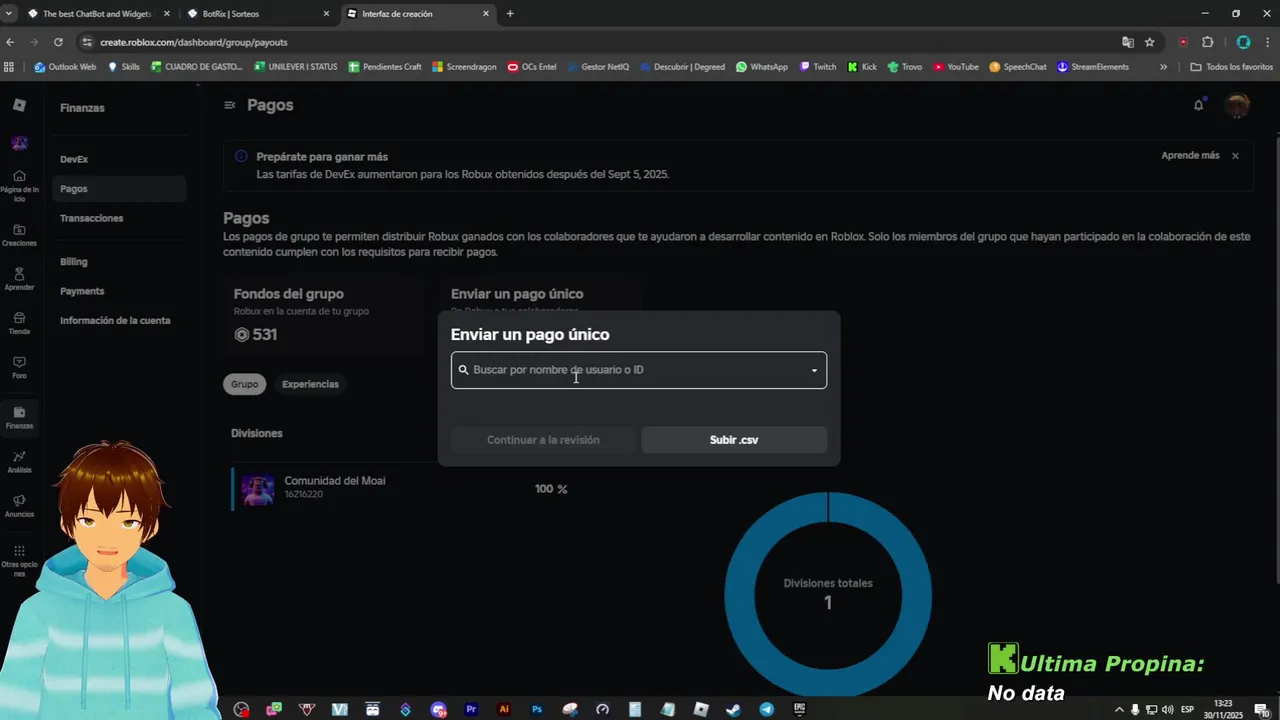Focus the Buscar por nombre de usuario field

coord(639,370)
